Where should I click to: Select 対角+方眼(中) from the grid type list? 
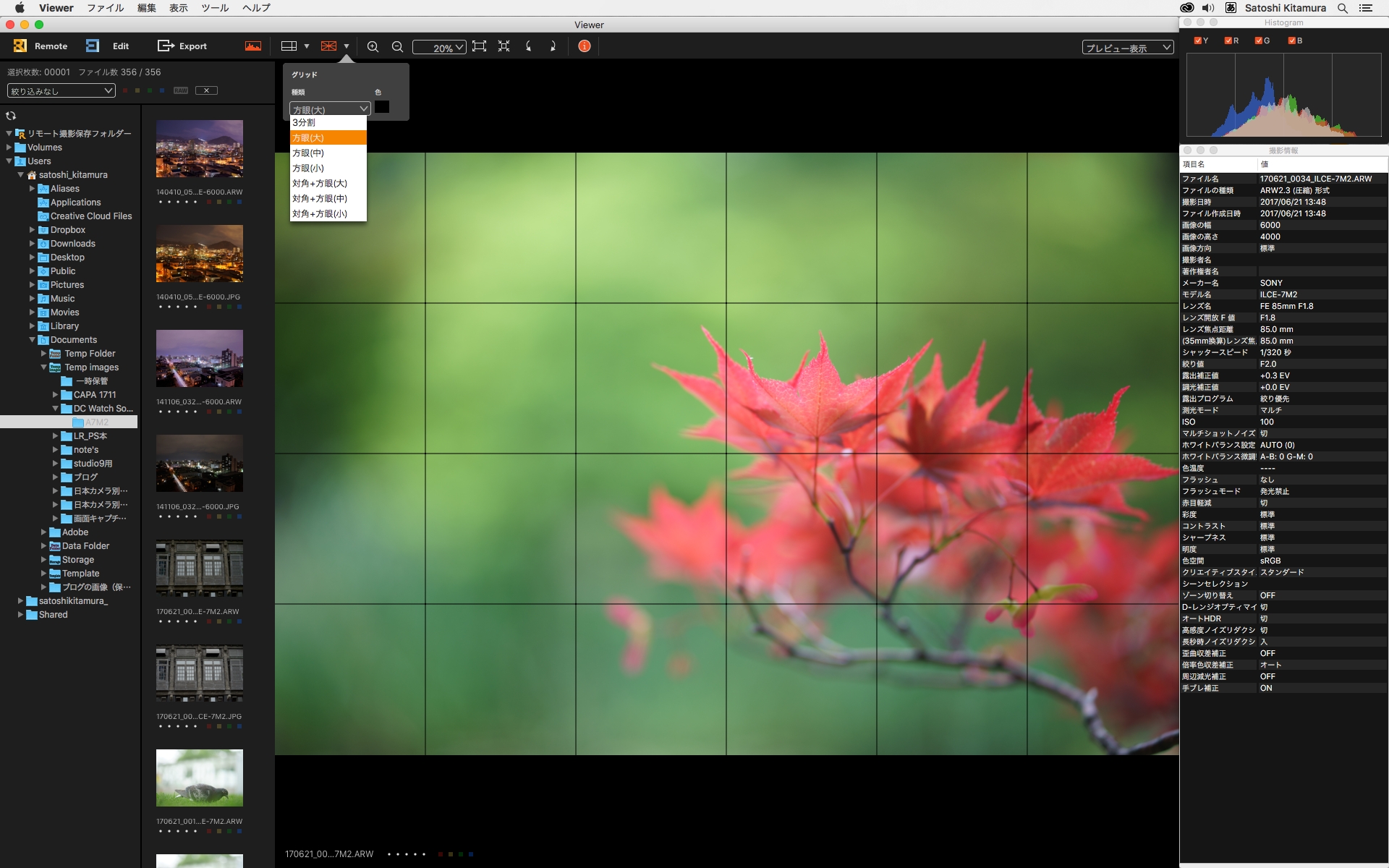pyautogui.click(x=320, y=198)
